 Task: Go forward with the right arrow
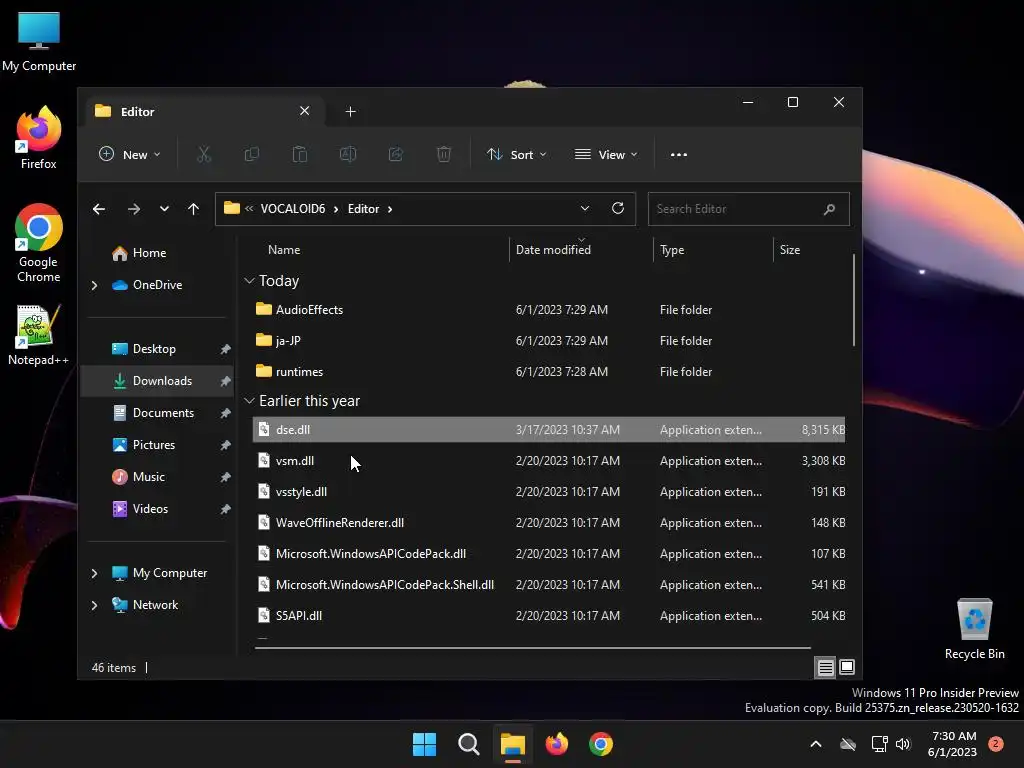pyautogui.click(x=134, y=209)
